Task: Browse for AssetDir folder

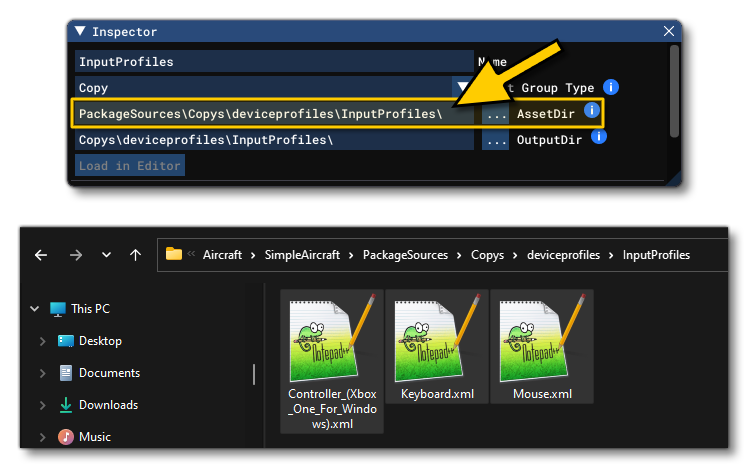Action: [x=496, y=114]
